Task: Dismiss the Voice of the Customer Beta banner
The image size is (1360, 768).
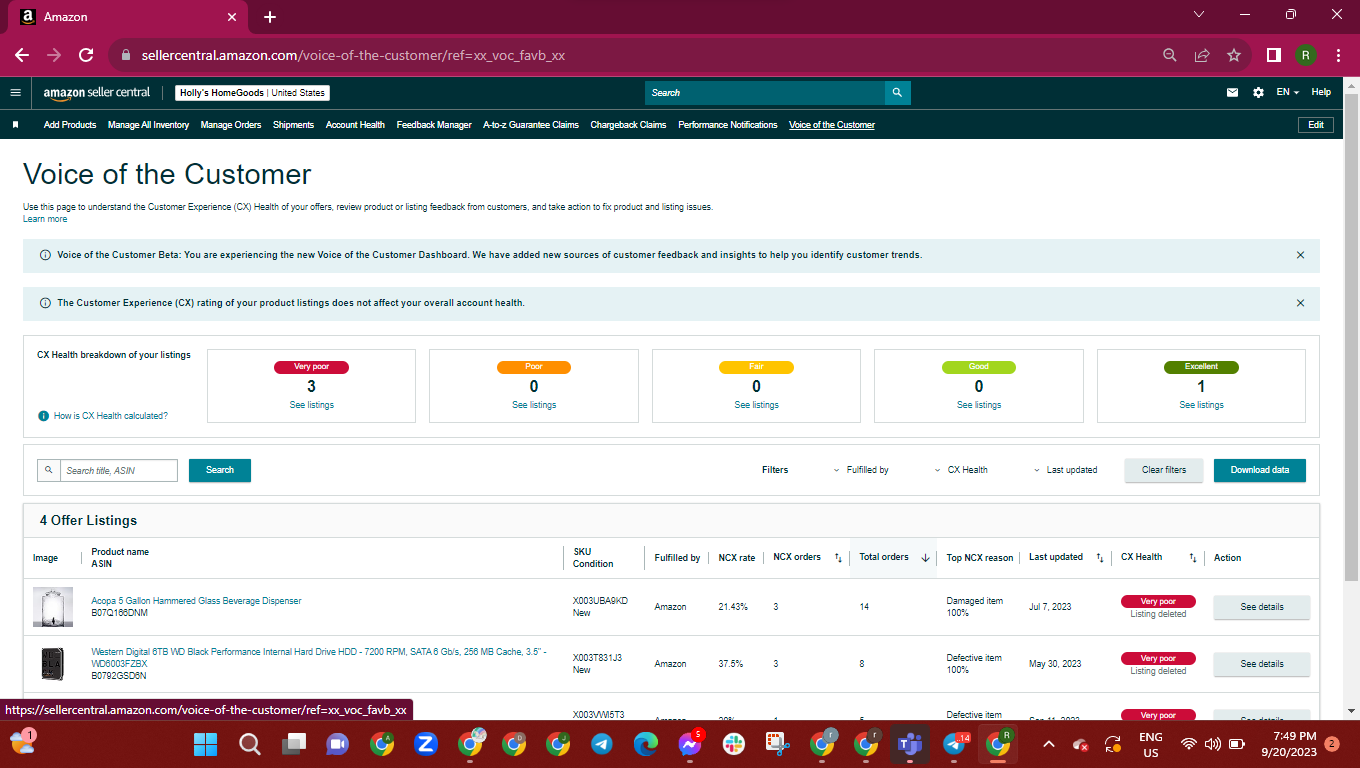Action: (x=1300, y=255)
